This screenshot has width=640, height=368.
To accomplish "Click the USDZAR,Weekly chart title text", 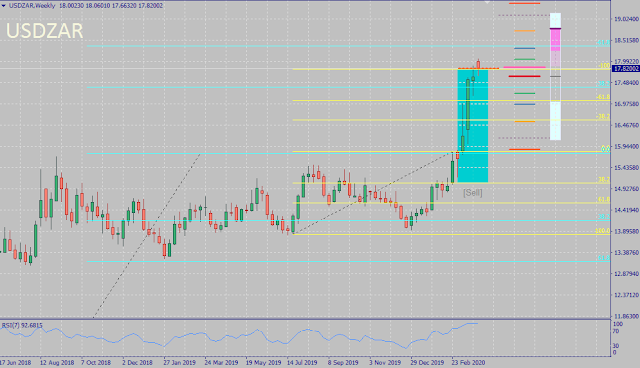I will coord(32,6).
